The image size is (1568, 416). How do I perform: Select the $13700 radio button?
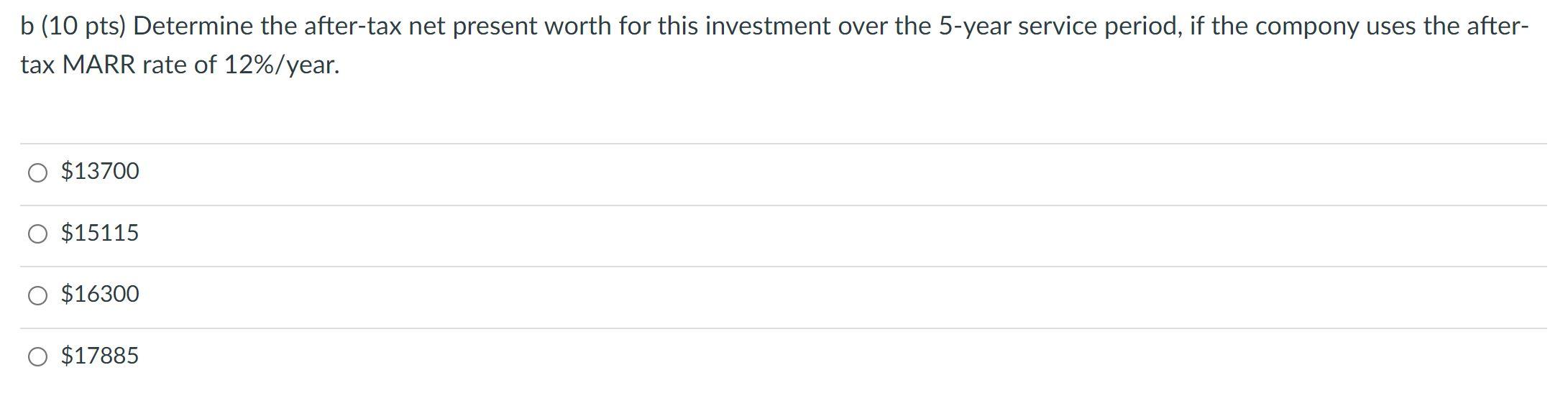point(38,173)
